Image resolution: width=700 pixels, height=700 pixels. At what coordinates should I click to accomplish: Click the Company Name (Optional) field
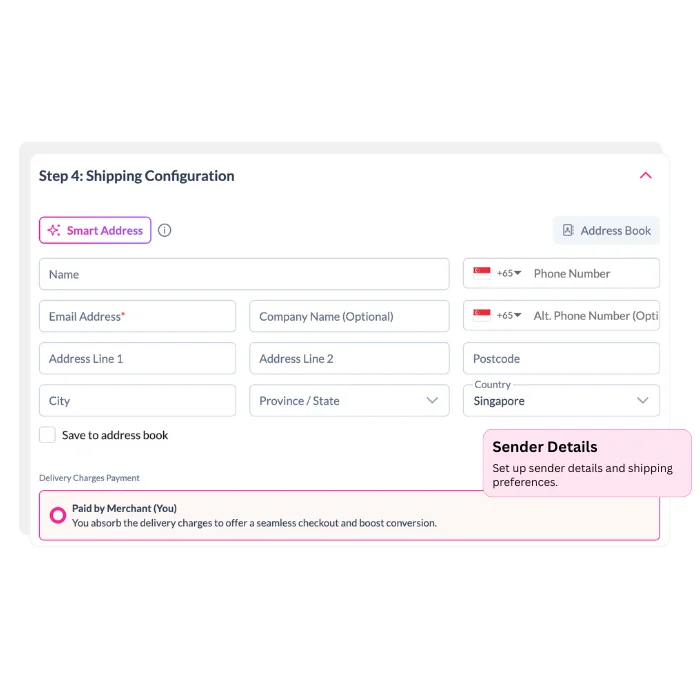coord(349,316)
